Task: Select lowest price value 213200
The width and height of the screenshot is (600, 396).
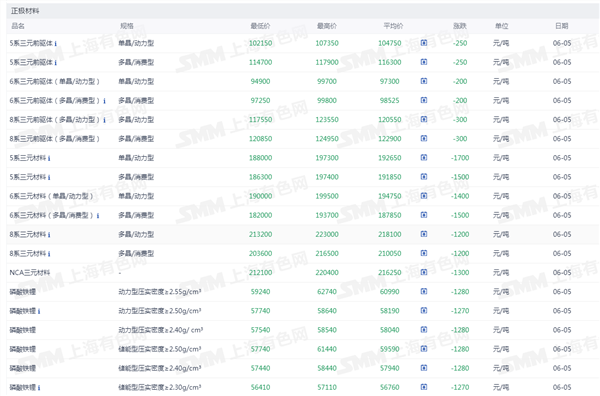Action: coord(261,235)
